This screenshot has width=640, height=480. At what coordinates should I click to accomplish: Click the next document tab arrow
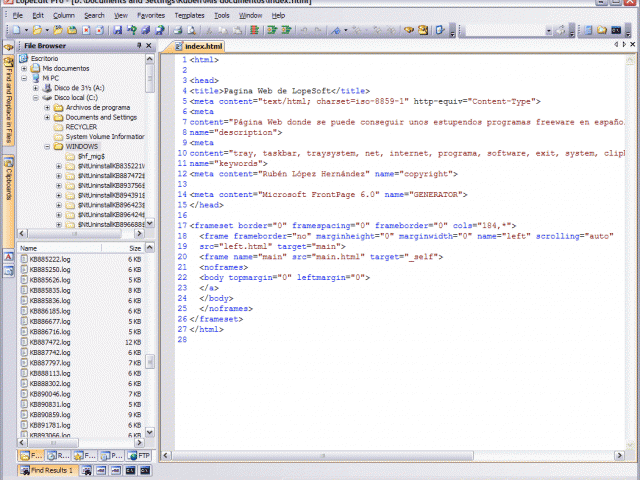click(624, 44)
